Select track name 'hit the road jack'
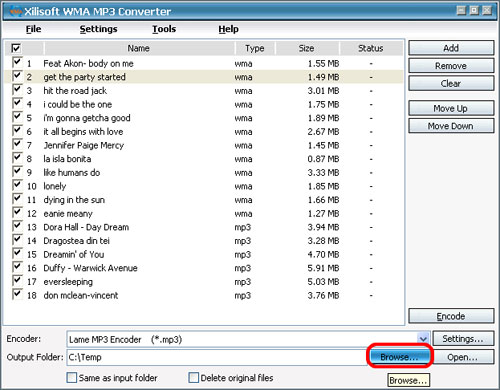 75,91
